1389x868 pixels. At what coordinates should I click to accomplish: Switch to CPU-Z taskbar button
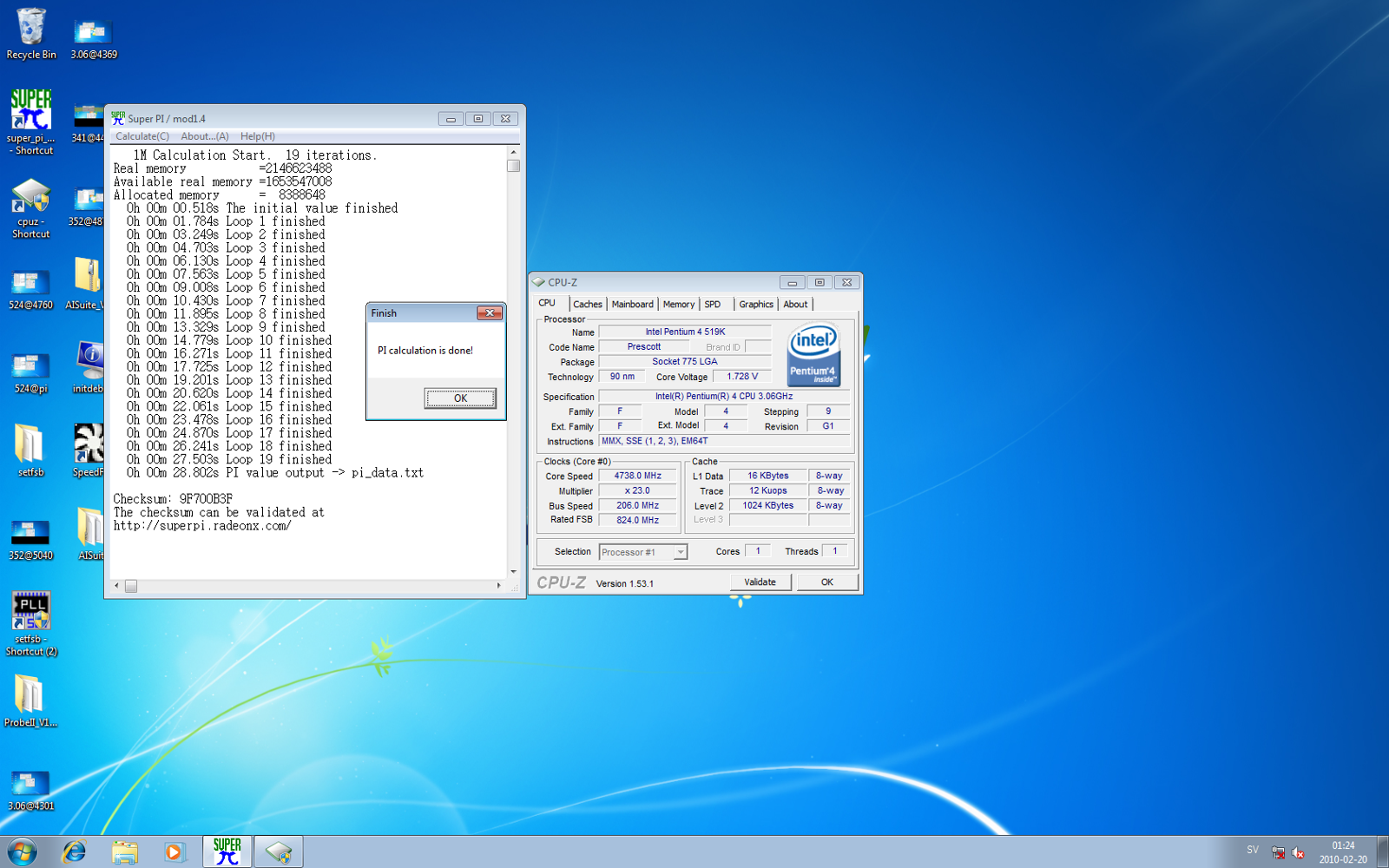[x=279, y=852]
